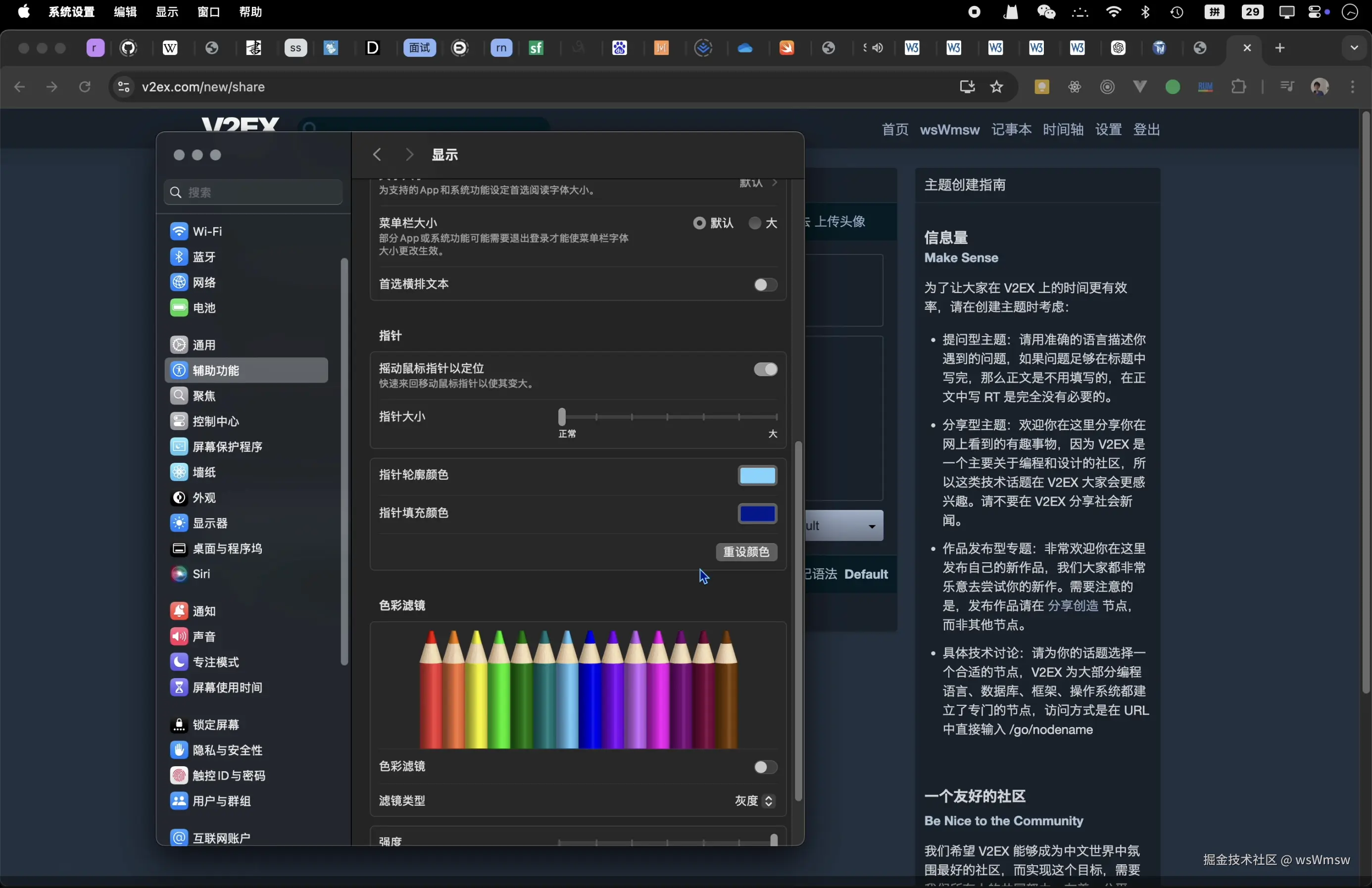Viewport: 1372px width, 888px height.
Task: Open 显示 menu in the menu bar
Action: (x=167, y=12)
